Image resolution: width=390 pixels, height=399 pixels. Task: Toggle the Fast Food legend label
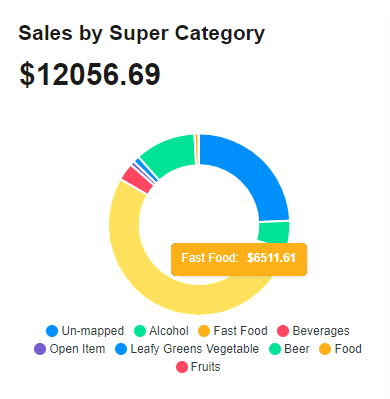tap(240, 331)
